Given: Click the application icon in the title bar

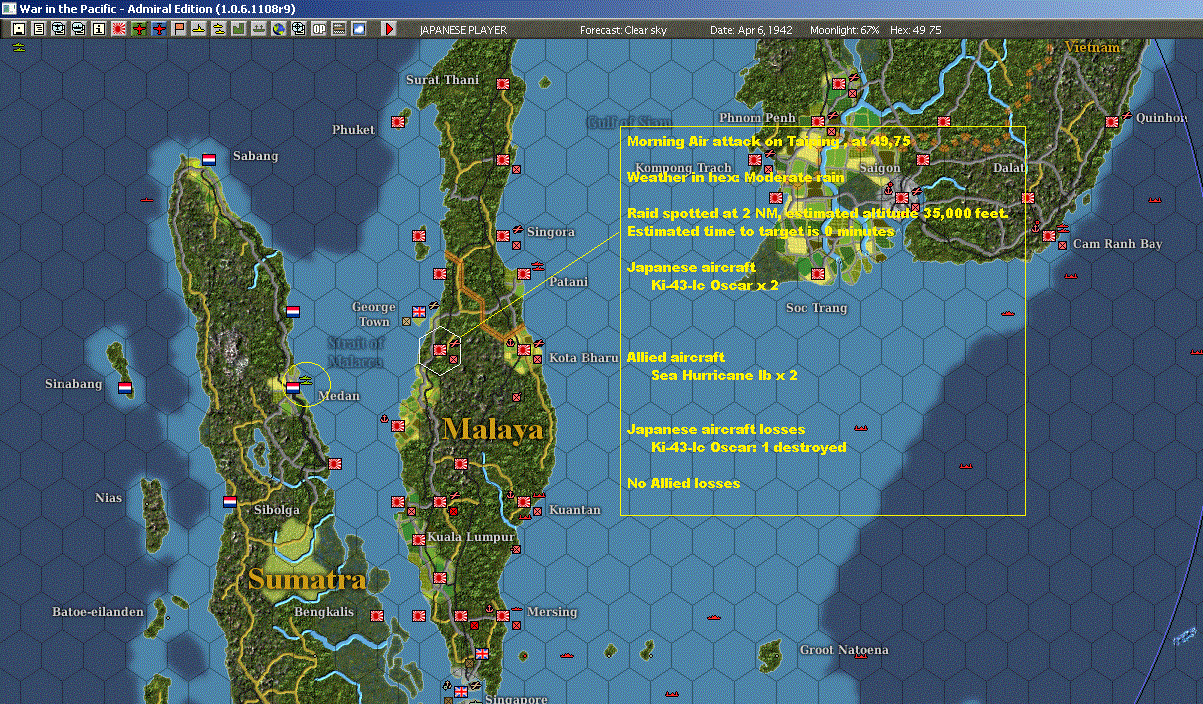Looking at the screenshot, I should (x=9, y=8).
